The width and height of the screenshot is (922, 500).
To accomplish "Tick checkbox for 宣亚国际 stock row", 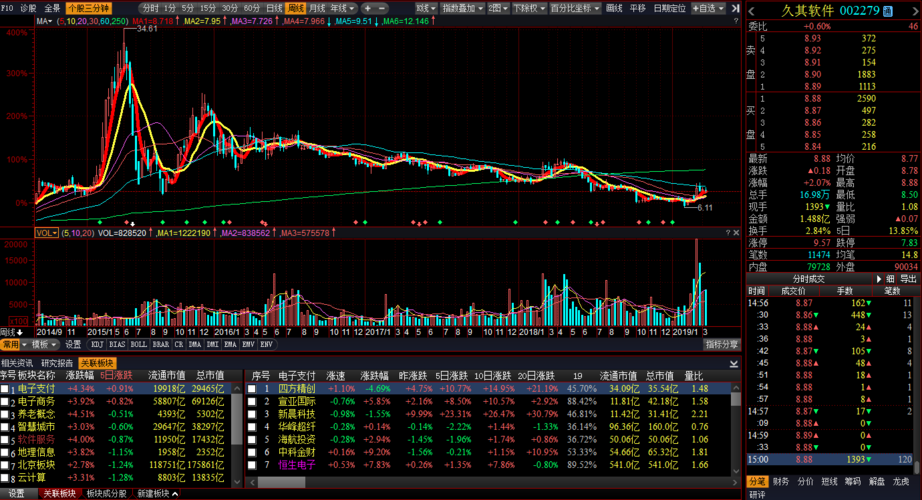I will (x=252, y=402).
